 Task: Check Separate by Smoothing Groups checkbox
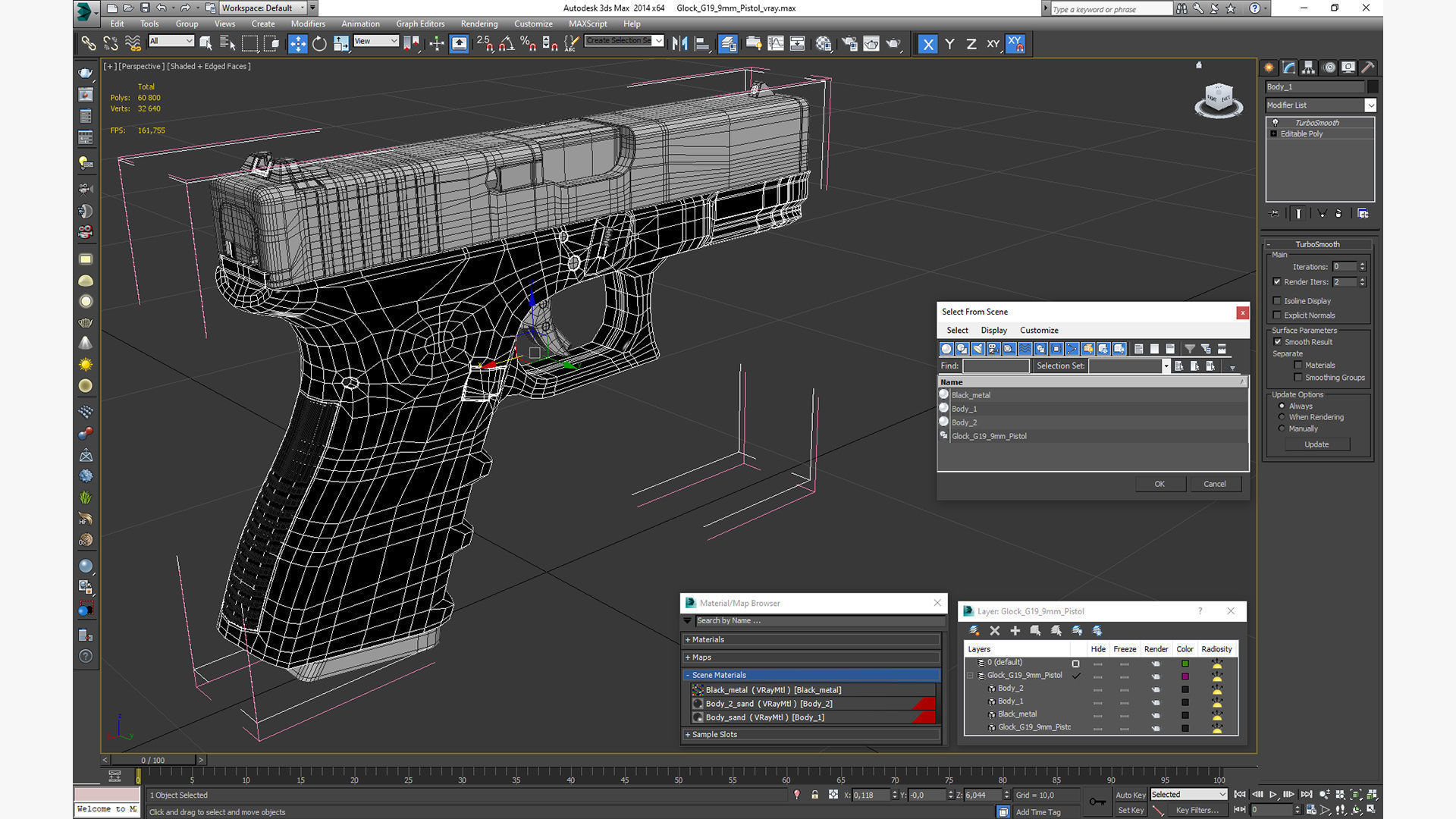1298,378
